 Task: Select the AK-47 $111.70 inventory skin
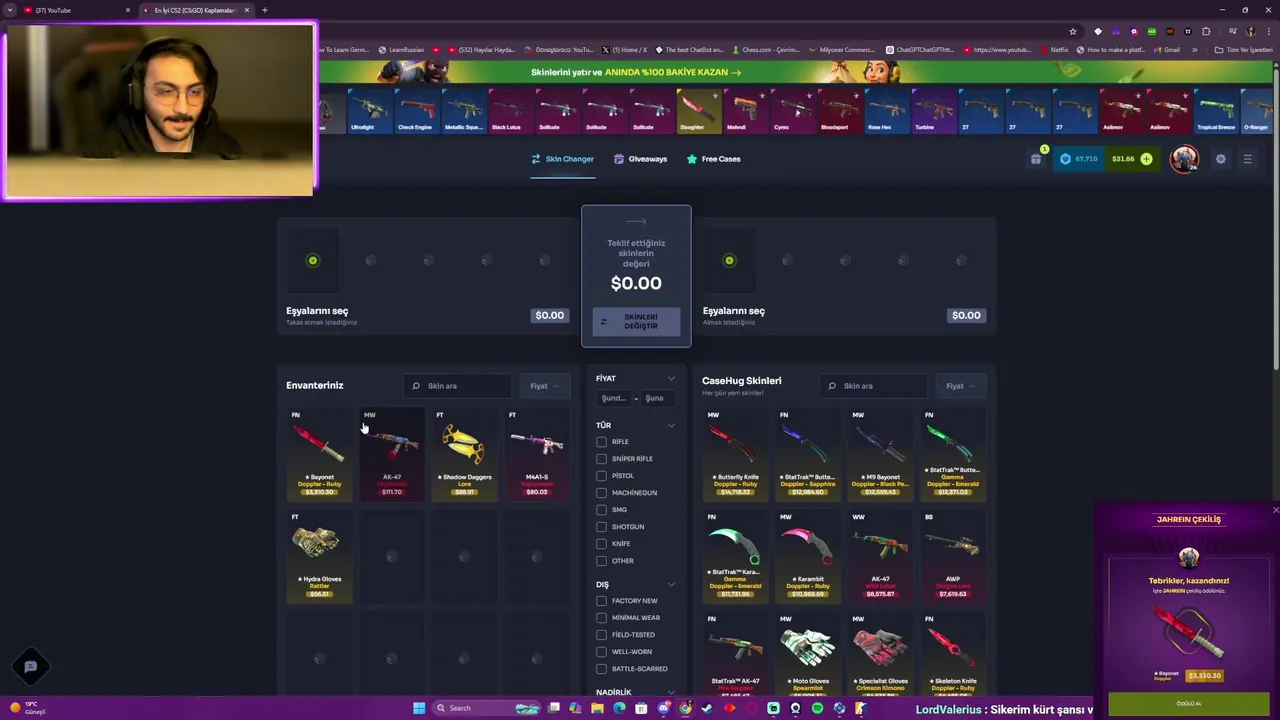pos(392,453)
